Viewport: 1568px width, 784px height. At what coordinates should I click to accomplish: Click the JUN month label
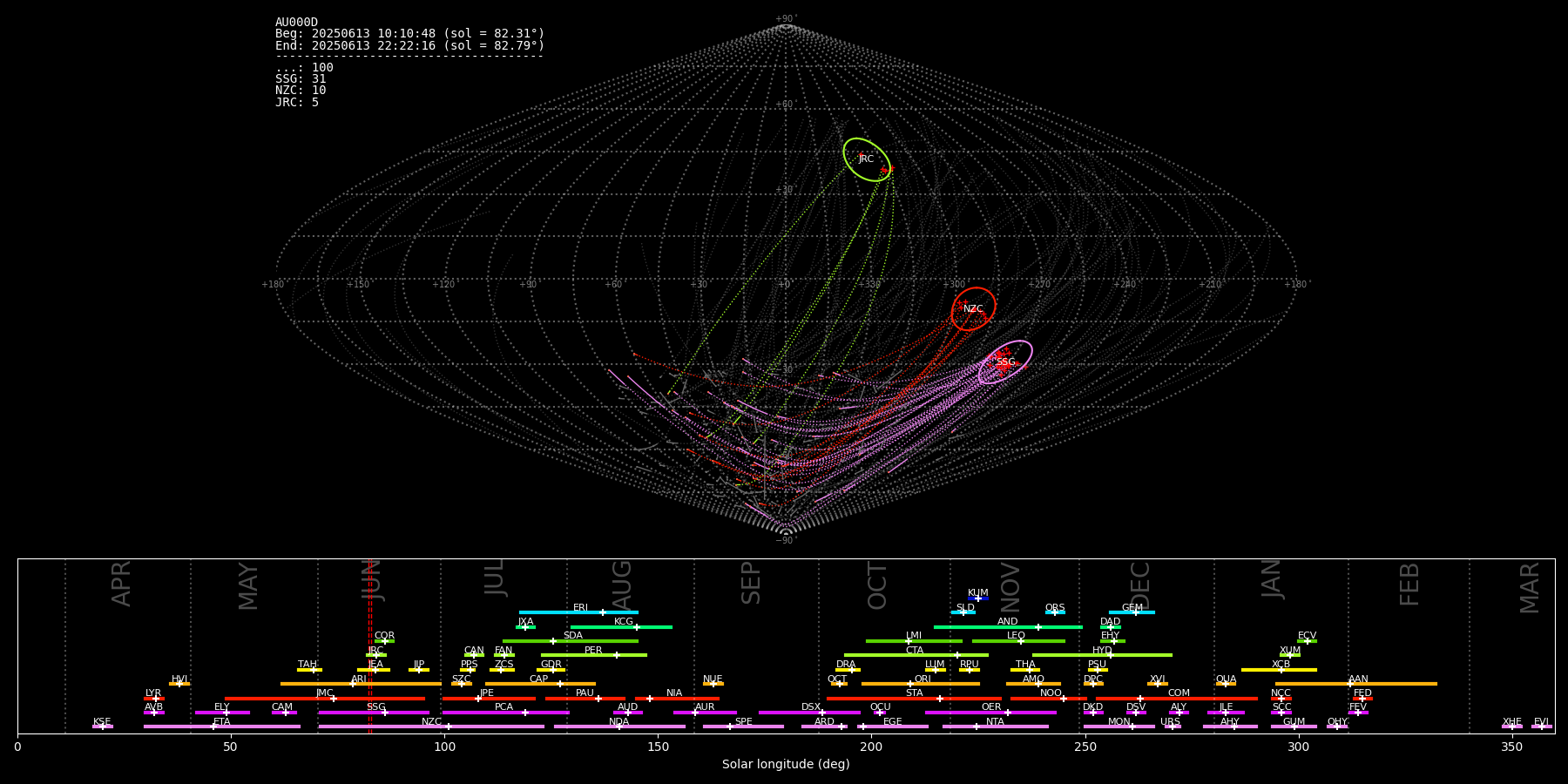tap(373, 580)
